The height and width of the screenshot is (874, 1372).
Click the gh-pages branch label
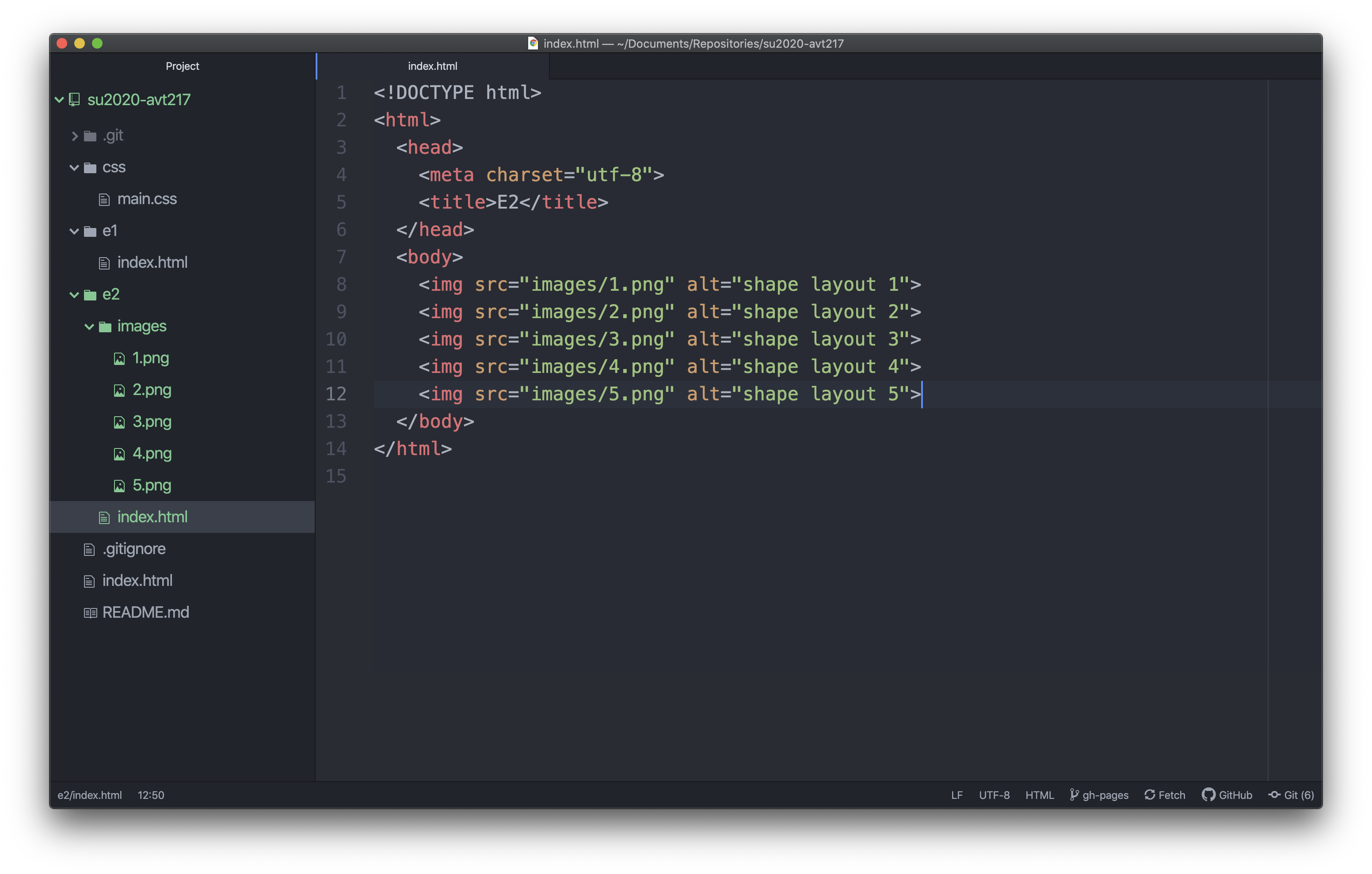1105,795
